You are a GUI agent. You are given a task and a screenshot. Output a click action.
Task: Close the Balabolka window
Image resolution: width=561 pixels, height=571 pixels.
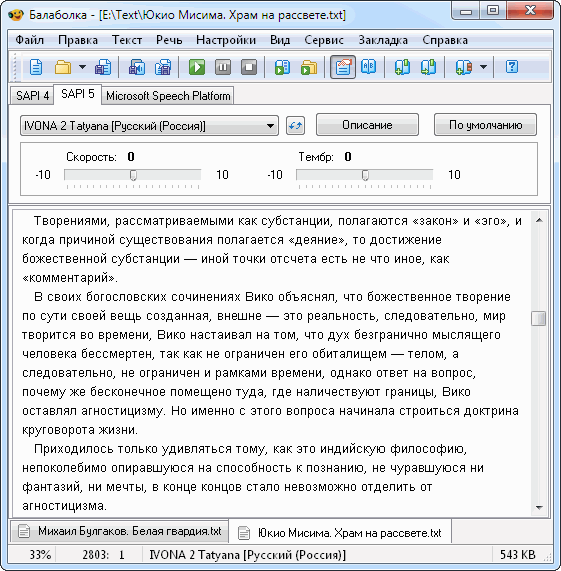tap(530, 12)
